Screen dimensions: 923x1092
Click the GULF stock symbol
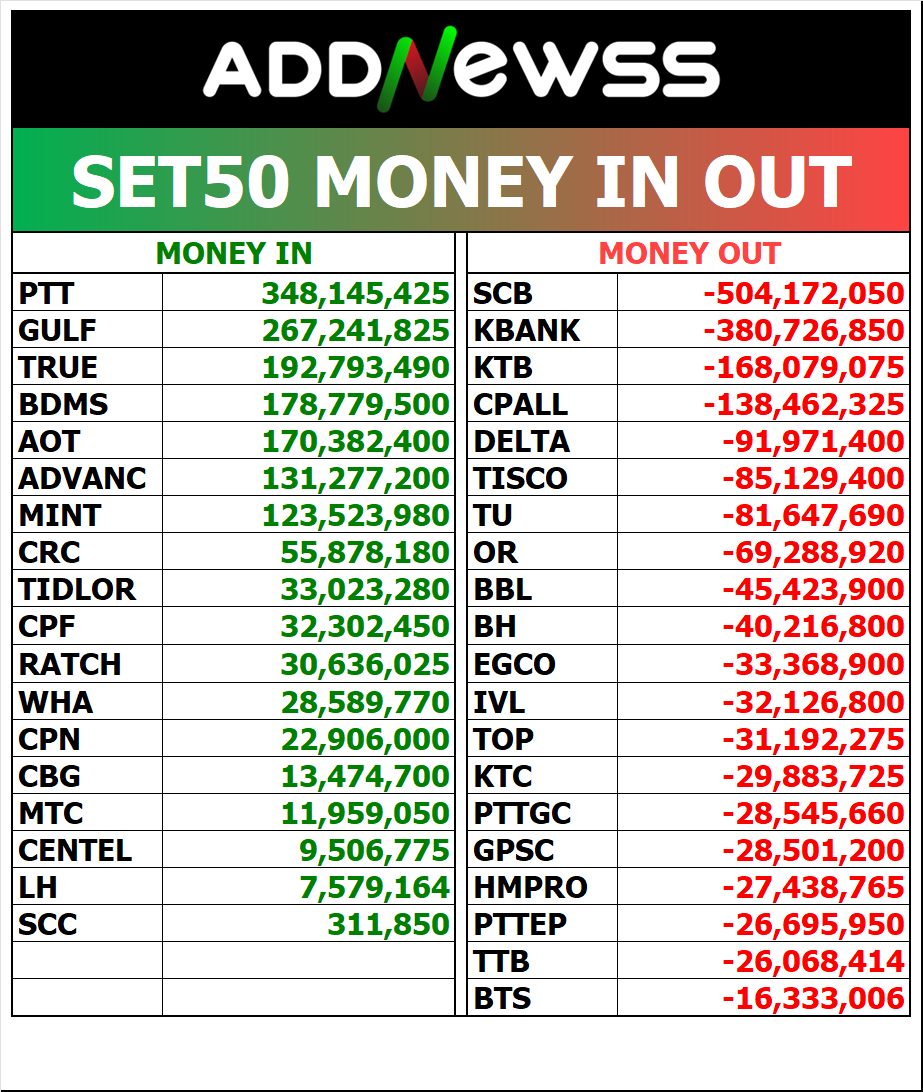click(x=57, y=330)
